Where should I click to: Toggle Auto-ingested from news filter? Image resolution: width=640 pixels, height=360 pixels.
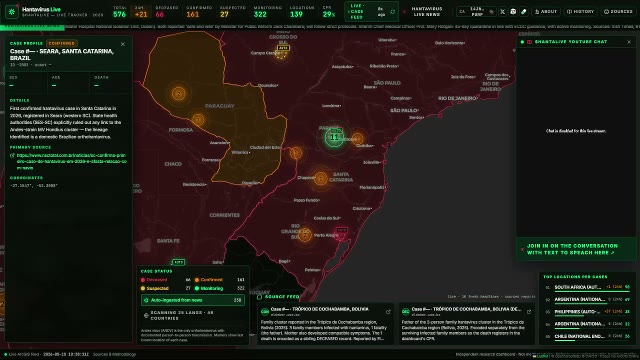click(x=193, y=300)
